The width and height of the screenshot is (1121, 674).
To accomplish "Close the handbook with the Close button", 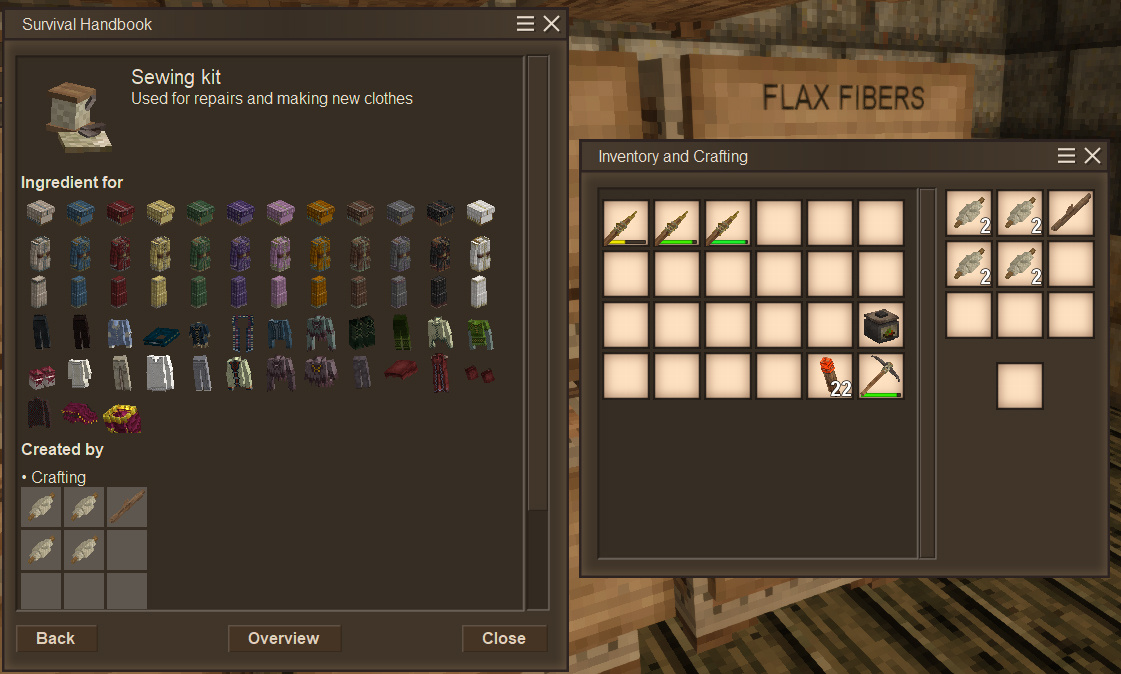I will point(504,638).
